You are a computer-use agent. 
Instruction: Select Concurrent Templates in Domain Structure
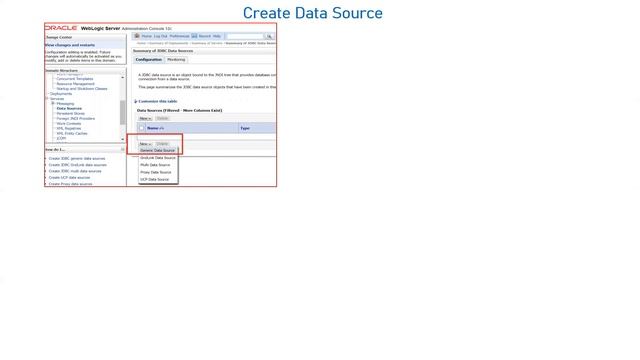click(75, 79)
